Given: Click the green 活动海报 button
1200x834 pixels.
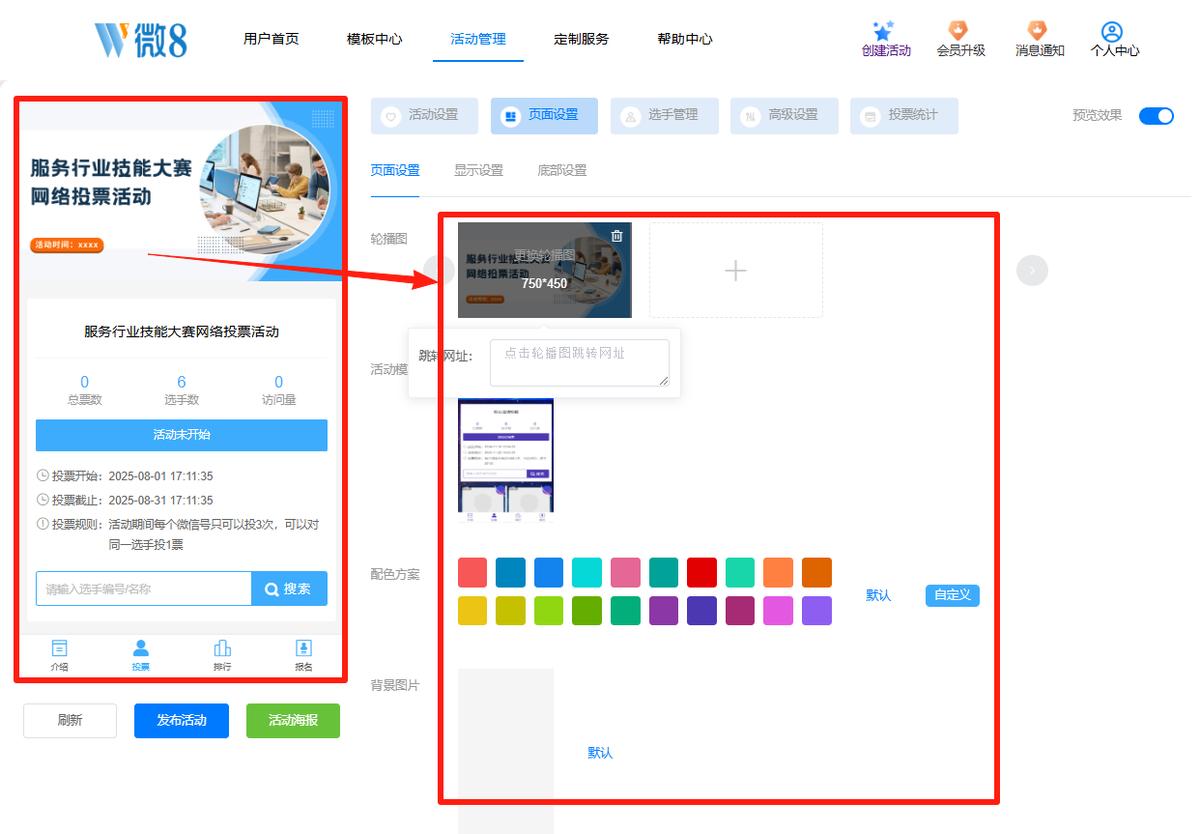Looking at the screenshot, I should [x=293, y=720].
